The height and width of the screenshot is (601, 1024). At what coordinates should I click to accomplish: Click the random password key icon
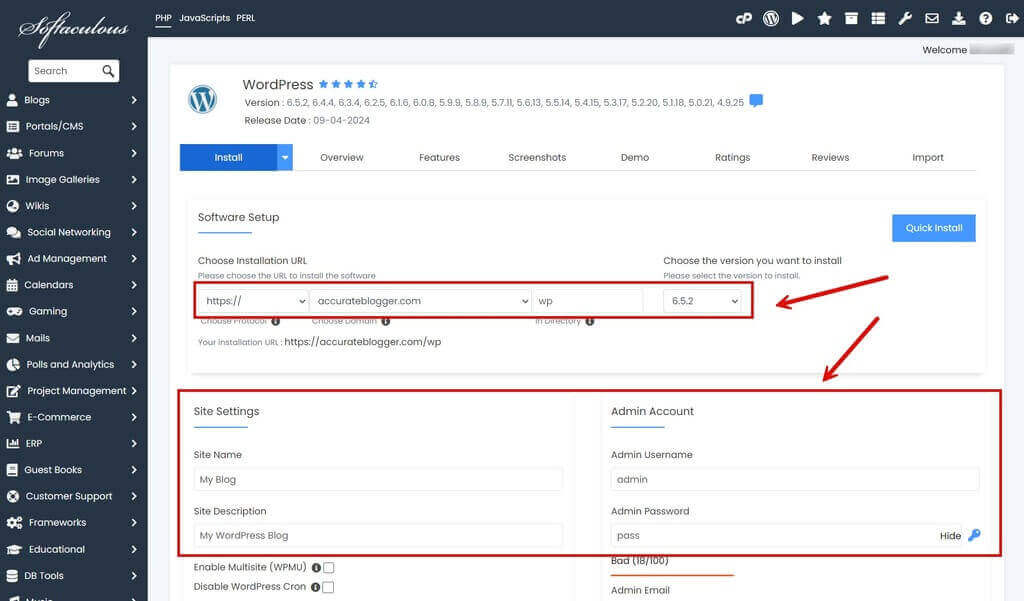point(974,535)
